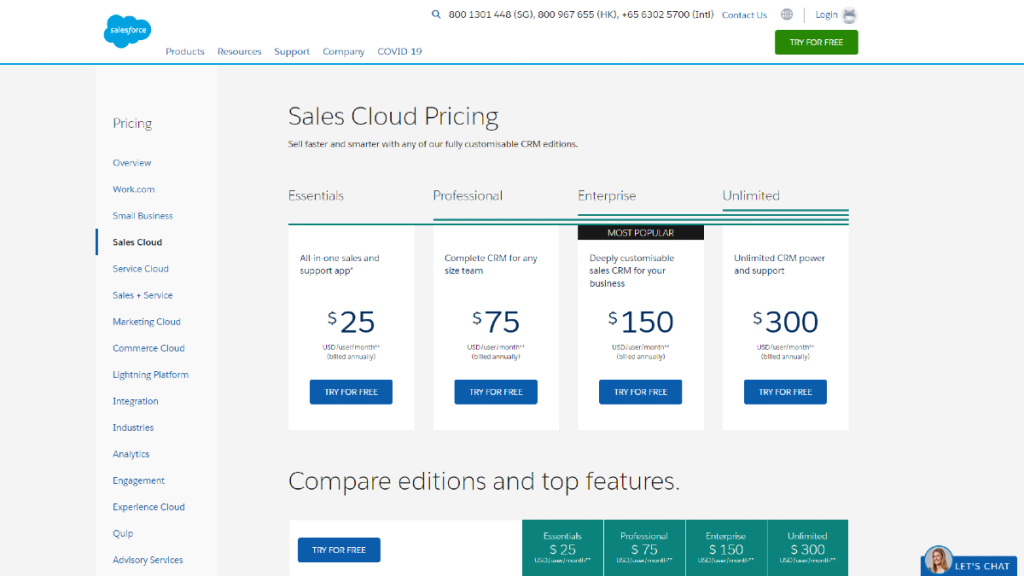Click the $150 Enterprise price

tap(641, 322)
